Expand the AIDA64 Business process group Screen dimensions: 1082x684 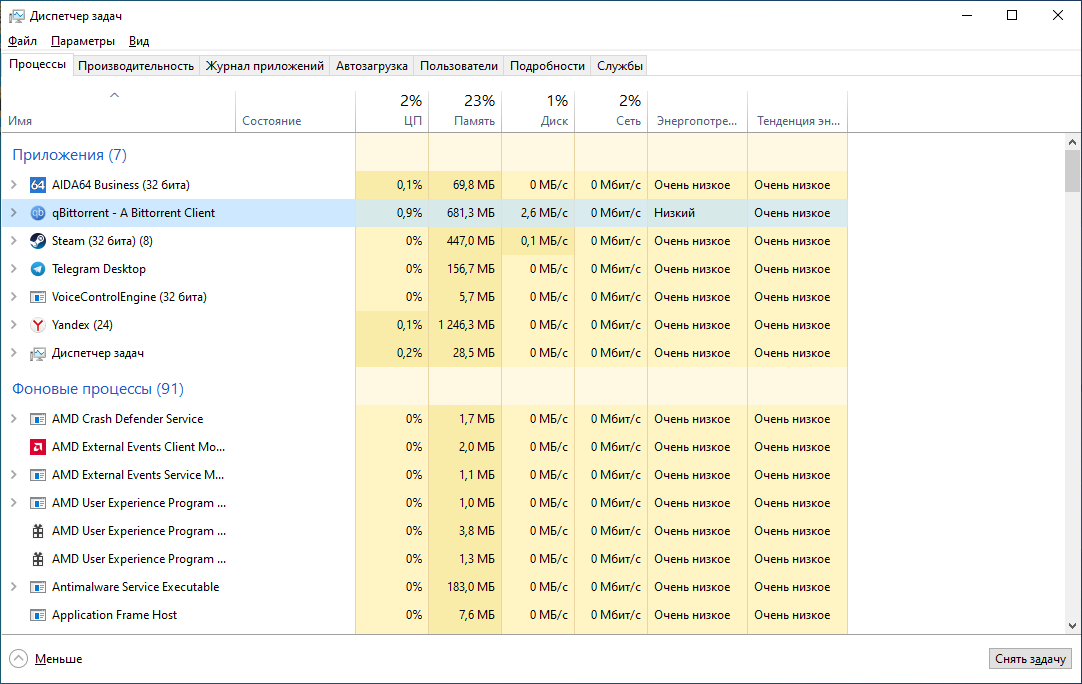tap(14, 184)
